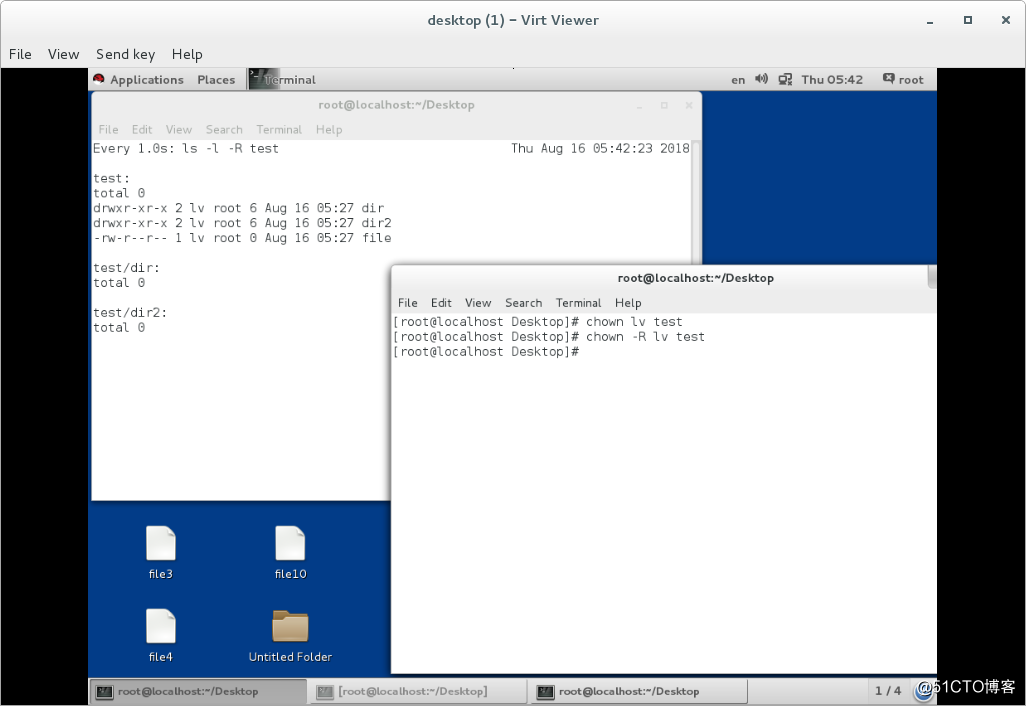This screenshot has height=706, width=1026.
Task: Click the 'file' listing row in watch output
Action: point(242,238)
